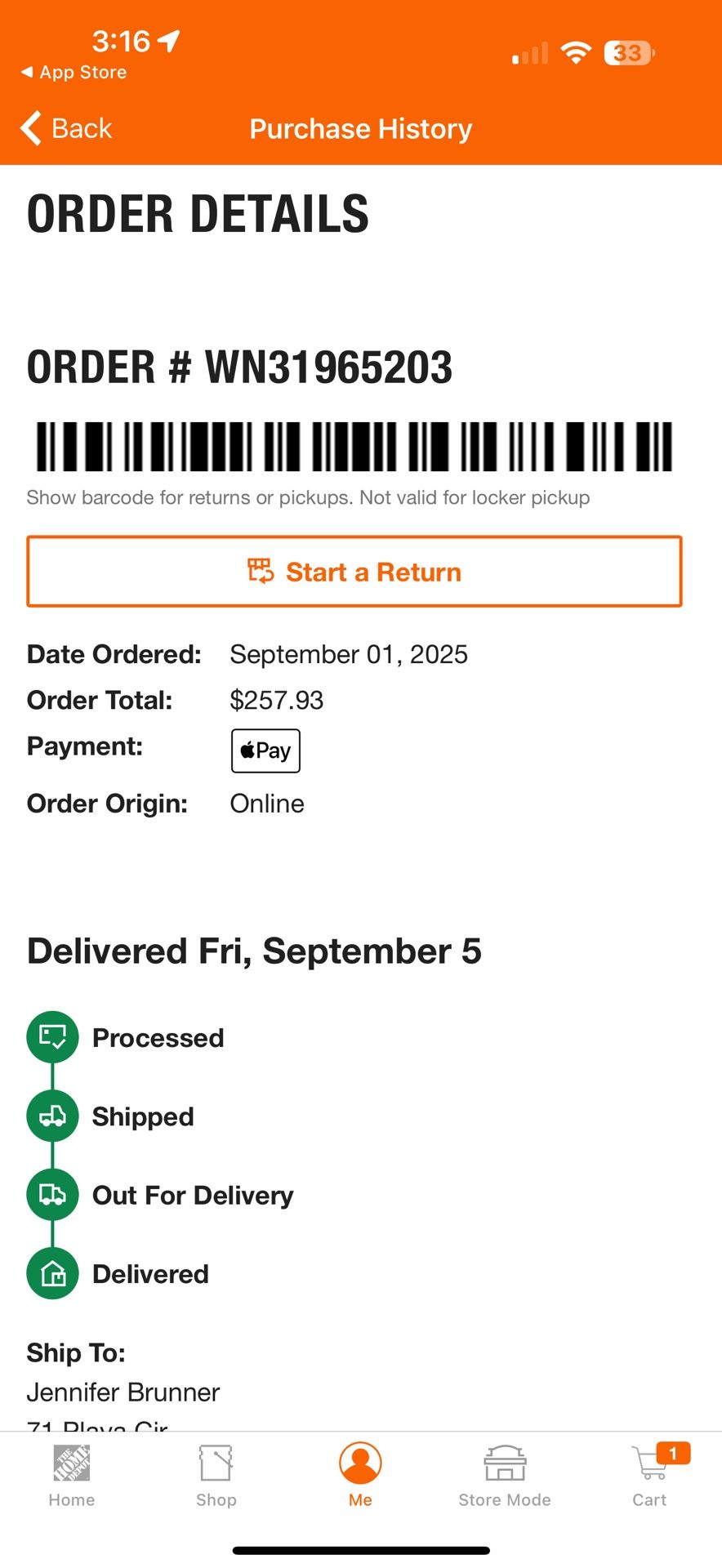This screenshot has width=722, height=1568.
Task: Select the Processed status checkmark icon
Action: (53, 1037)
